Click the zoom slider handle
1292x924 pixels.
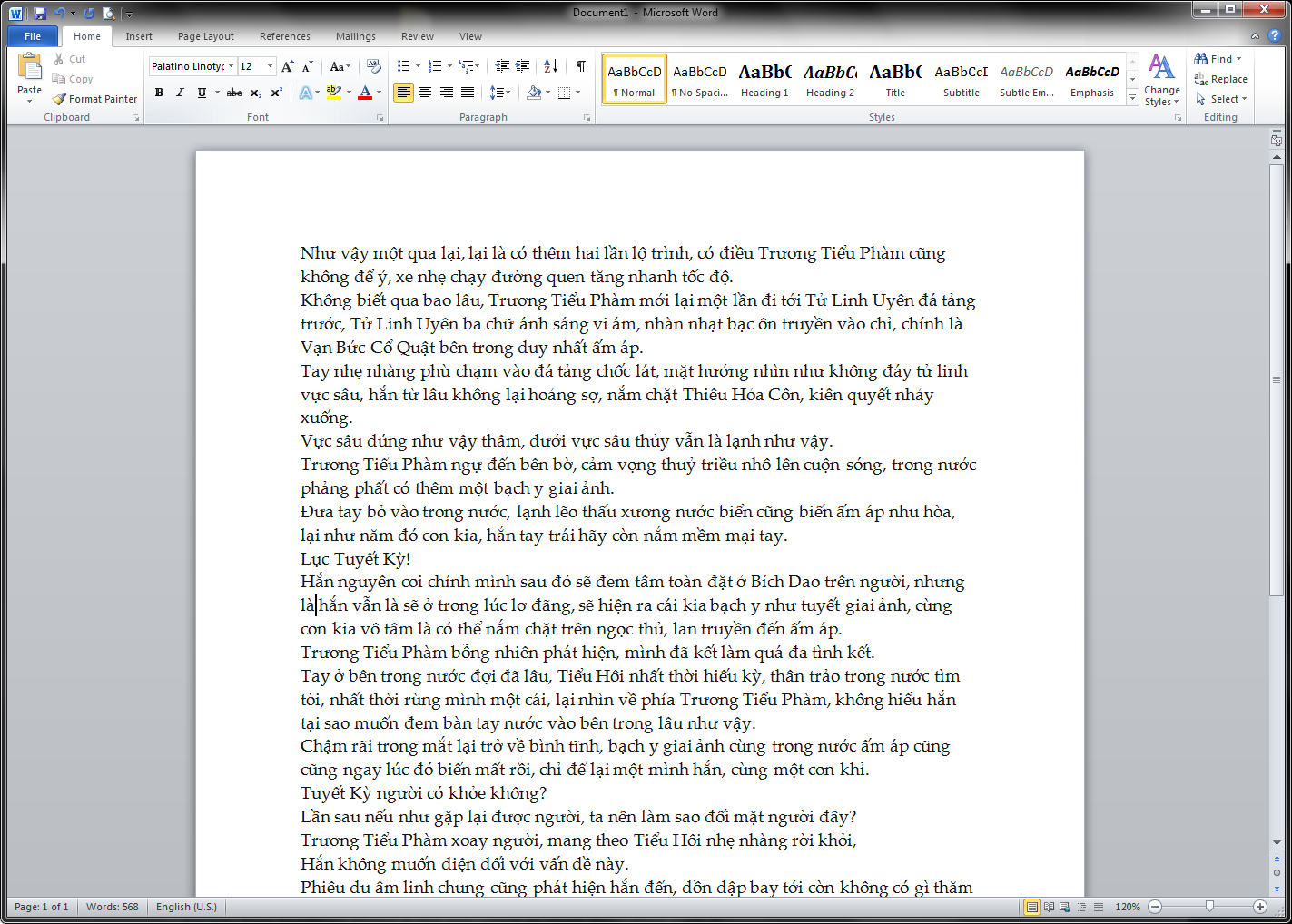[1209, 907]
